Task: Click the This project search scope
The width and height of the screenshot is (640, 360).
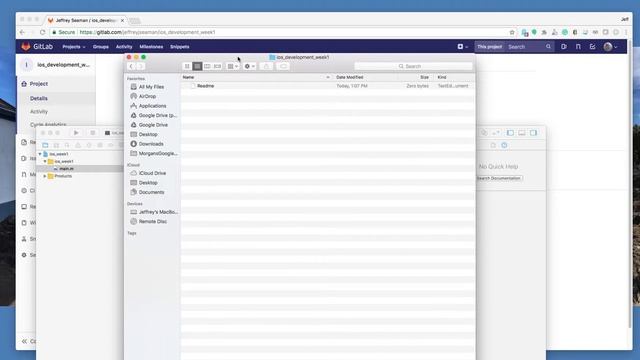Action: coord(489,47)
